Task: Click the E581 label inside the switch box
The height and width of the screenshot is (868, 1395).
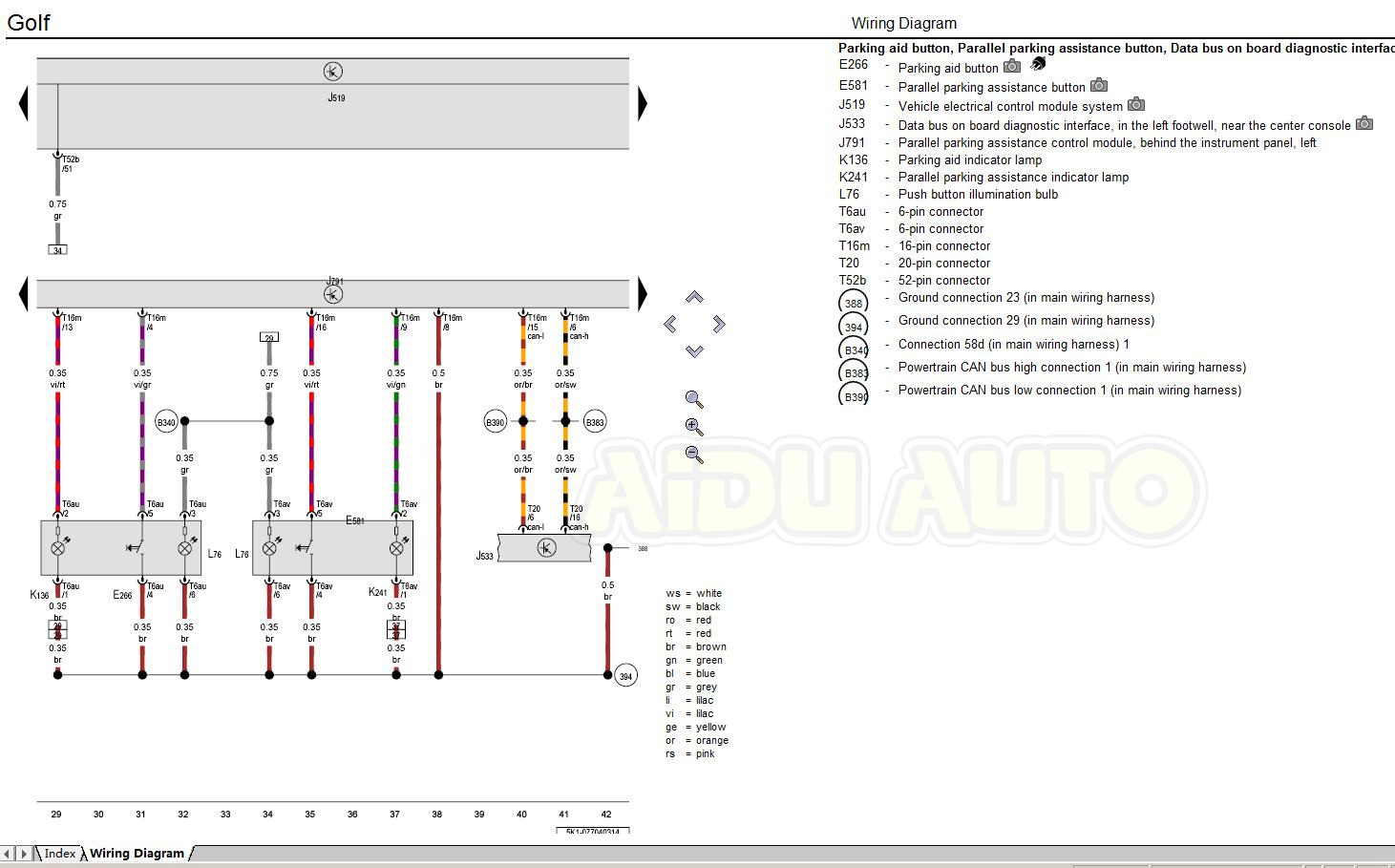Action: click(x=355, y=520)
